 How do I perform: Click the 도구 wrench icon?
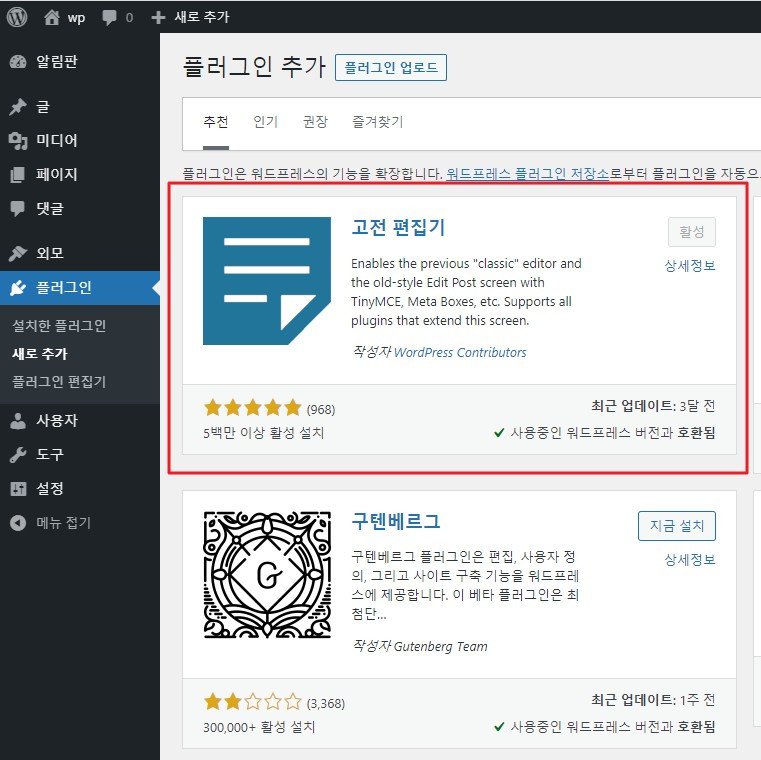click(18, 454)
